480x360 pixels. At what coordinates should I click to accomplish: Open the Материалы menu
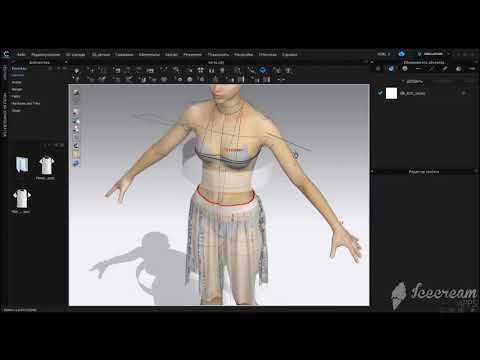click(x=149, y=54)
